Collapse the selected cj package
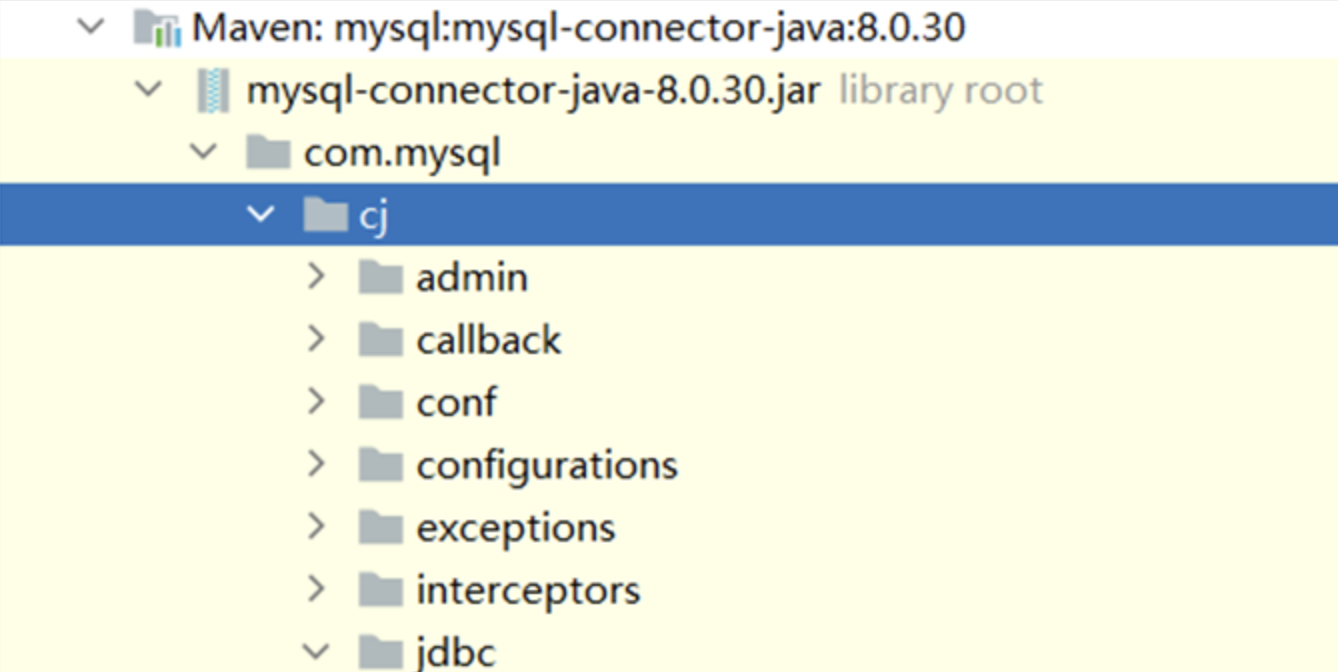This screenshot has width=1338, height=672. [261, 214]
